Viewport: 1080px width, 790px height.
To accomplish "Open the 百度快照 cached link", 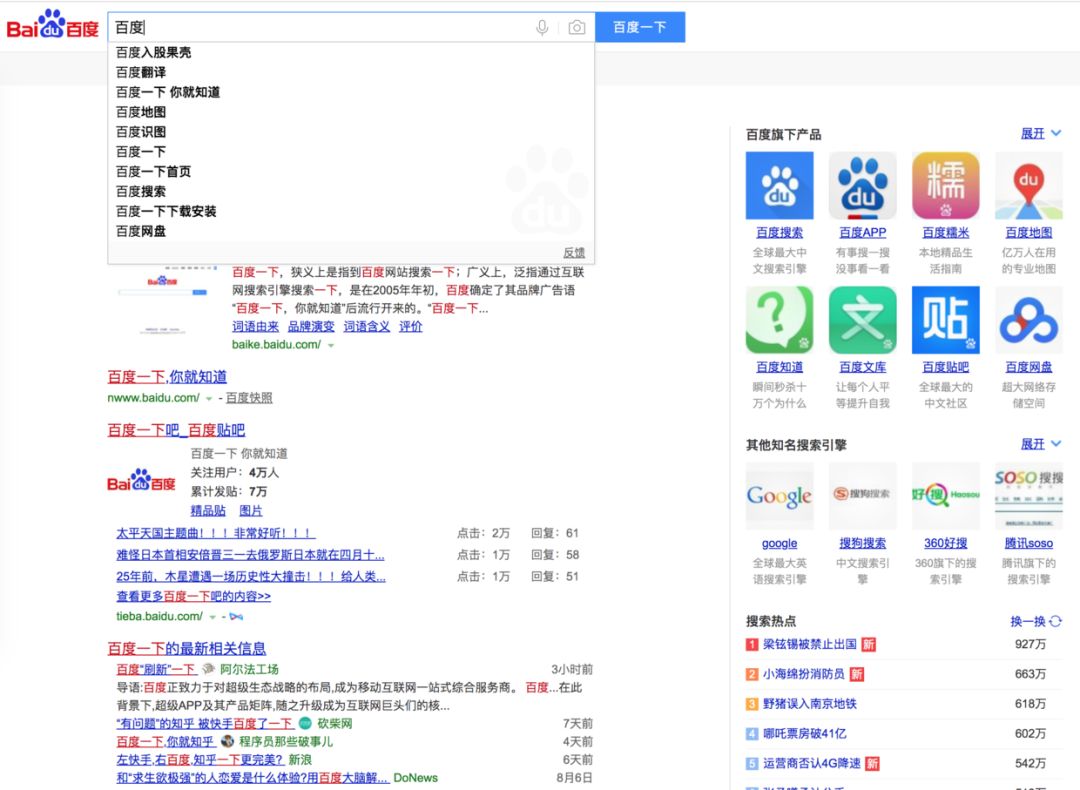I will point(249,398).
